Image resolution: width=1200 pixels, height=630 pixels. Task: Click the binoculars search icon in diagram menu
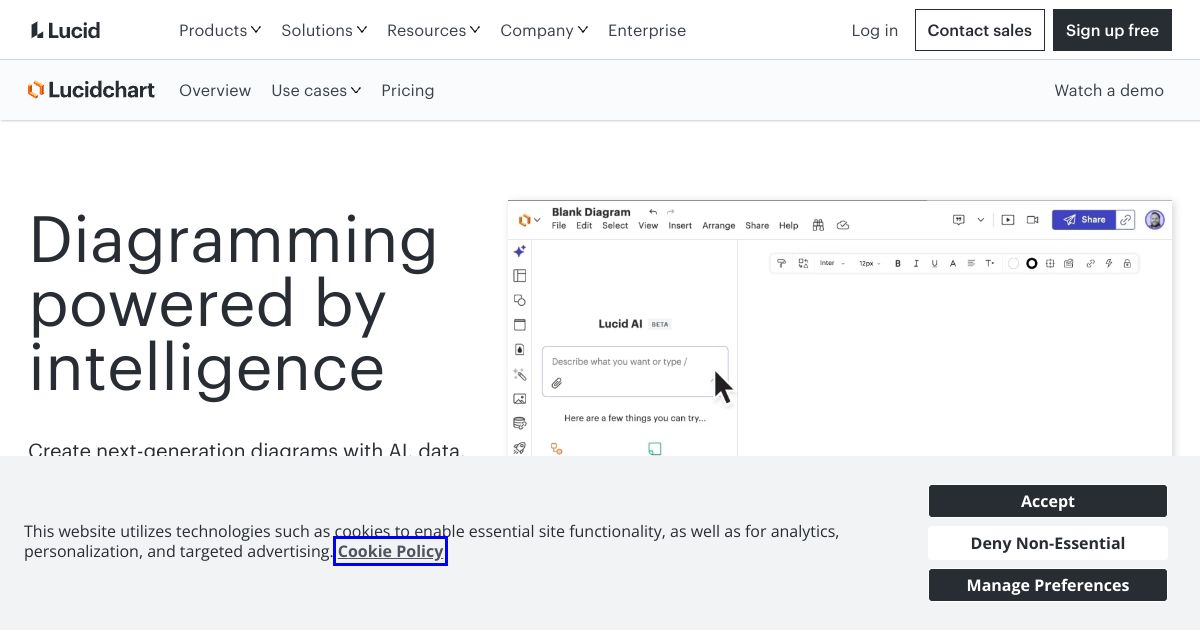pos(818,225)
